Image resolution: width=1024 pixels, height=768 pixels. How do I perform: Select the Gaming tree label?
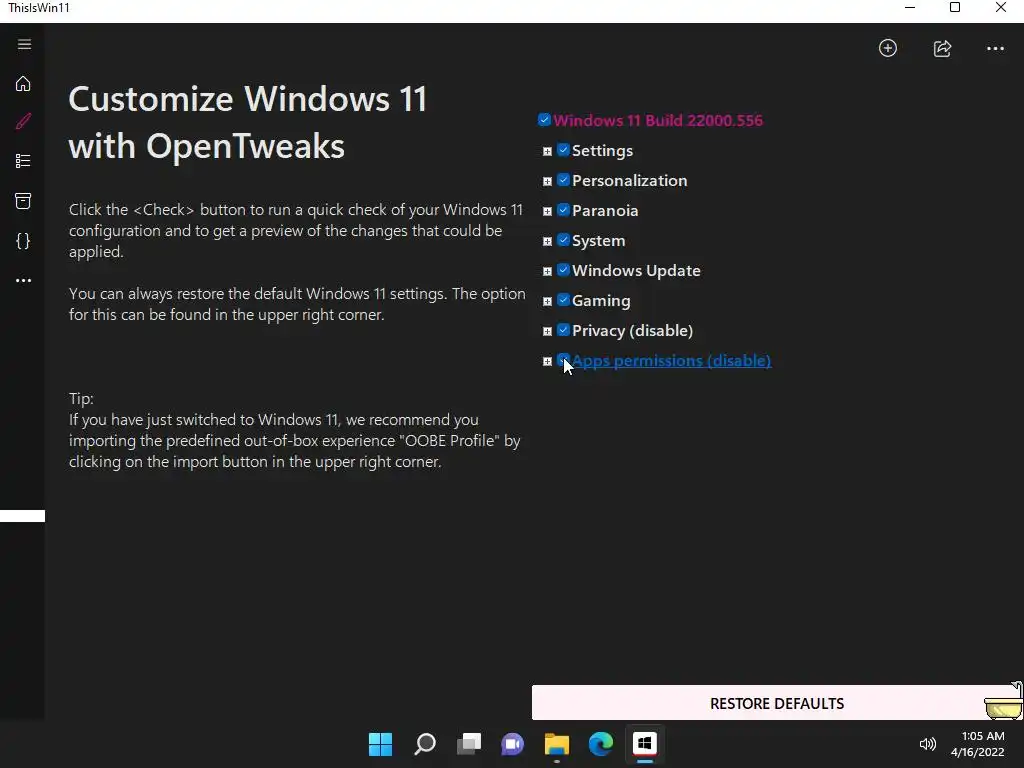coord(601,300)
